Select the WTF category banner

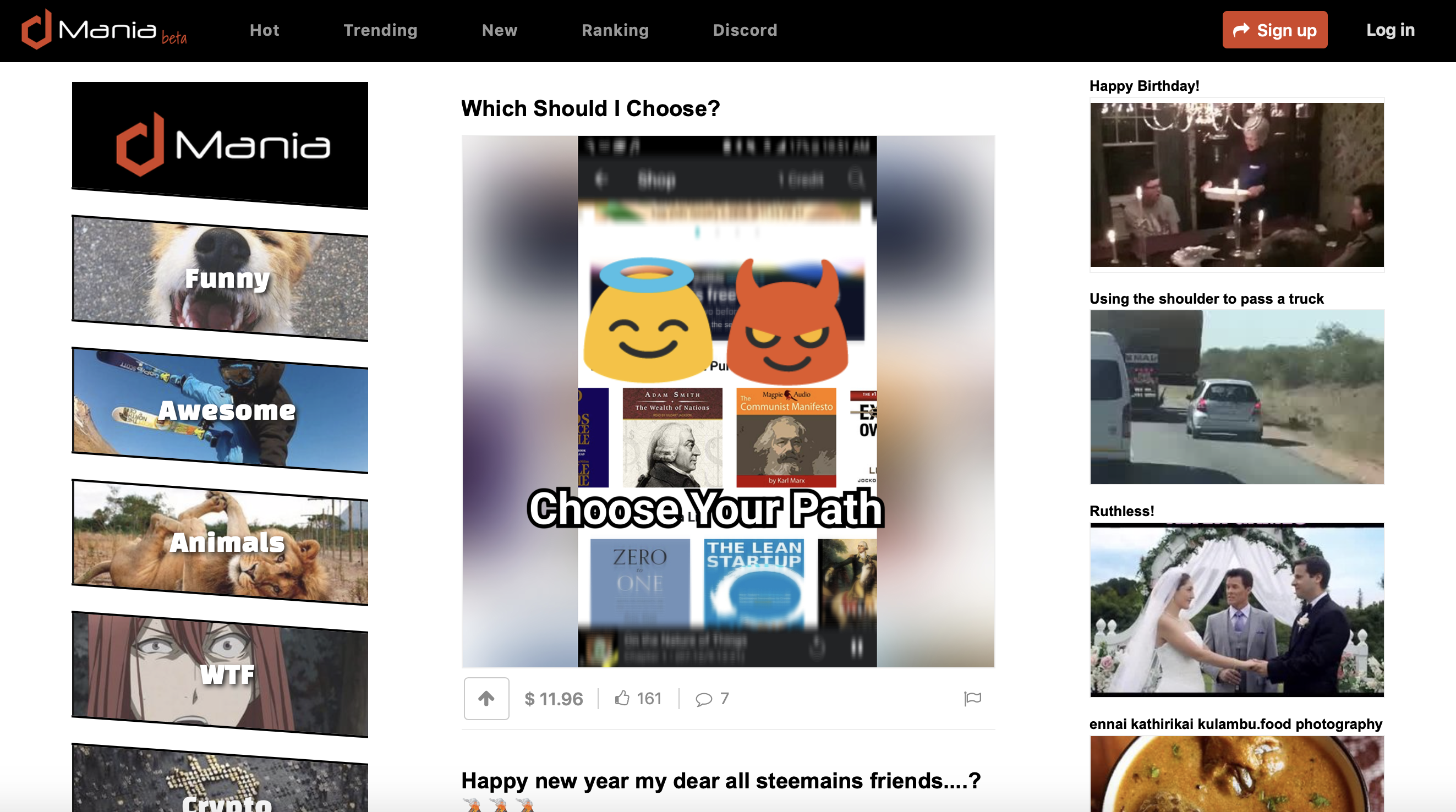[220, 674]
